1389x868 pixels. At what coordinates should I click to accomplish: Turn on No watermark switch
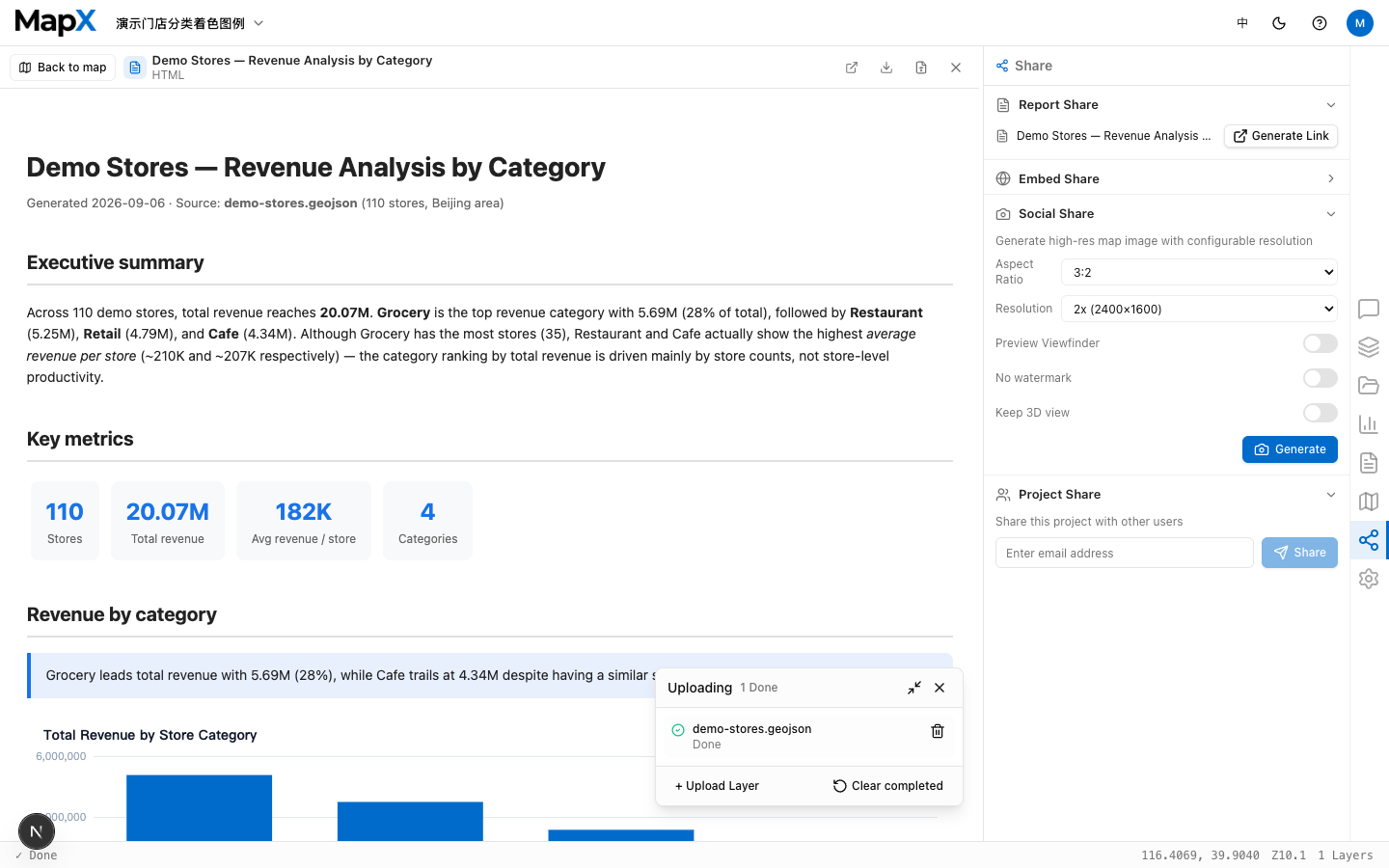pos(1320,378)
